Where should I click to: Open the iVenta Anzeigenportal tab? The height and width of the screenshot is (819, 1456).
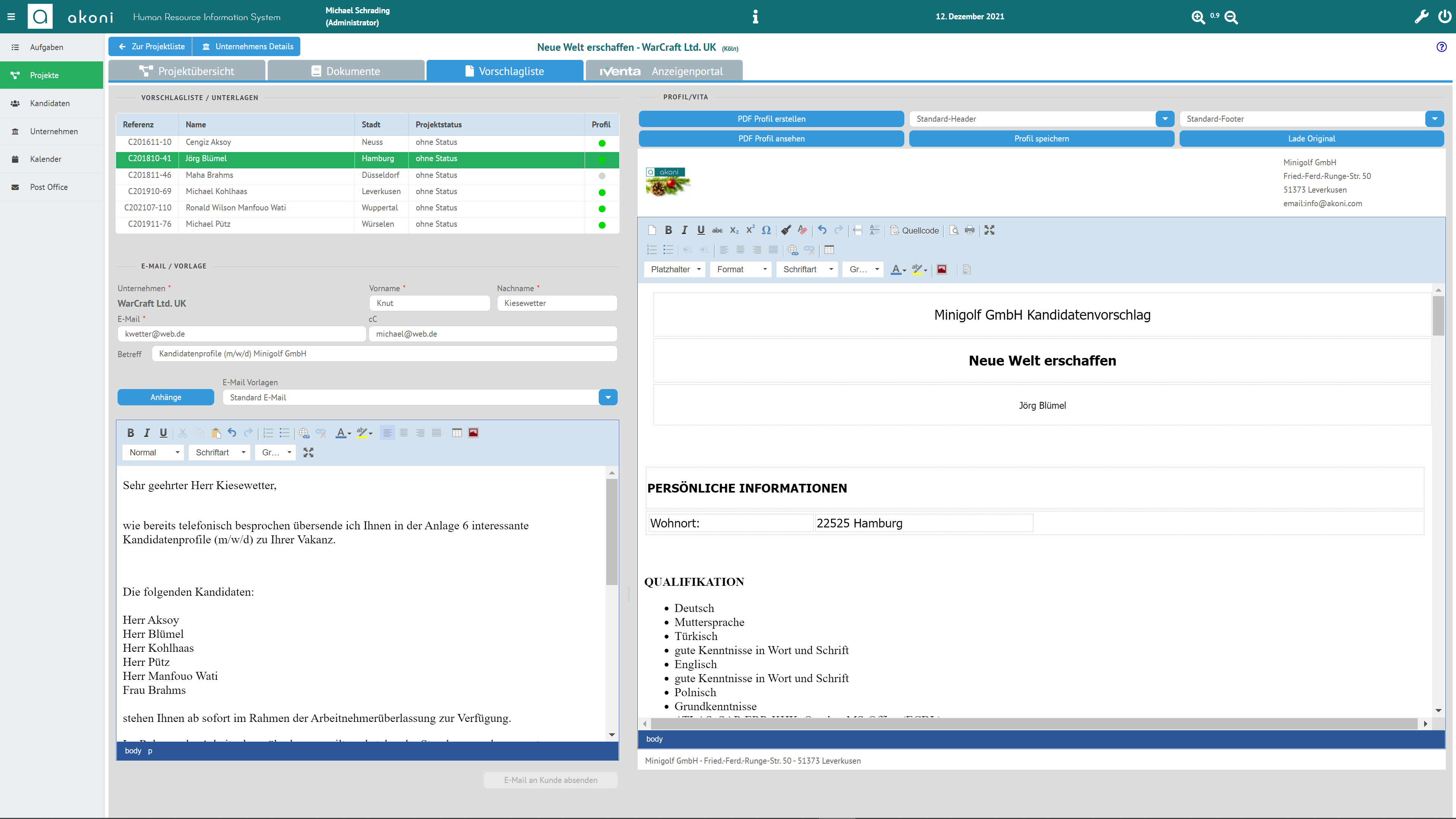click(664, 71)
